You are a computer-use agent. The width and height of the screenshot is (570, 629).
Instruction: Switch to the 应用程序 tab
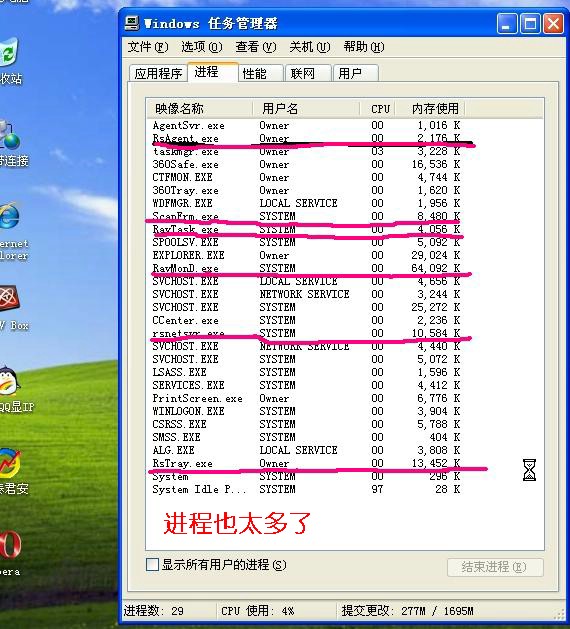point(158,73)
